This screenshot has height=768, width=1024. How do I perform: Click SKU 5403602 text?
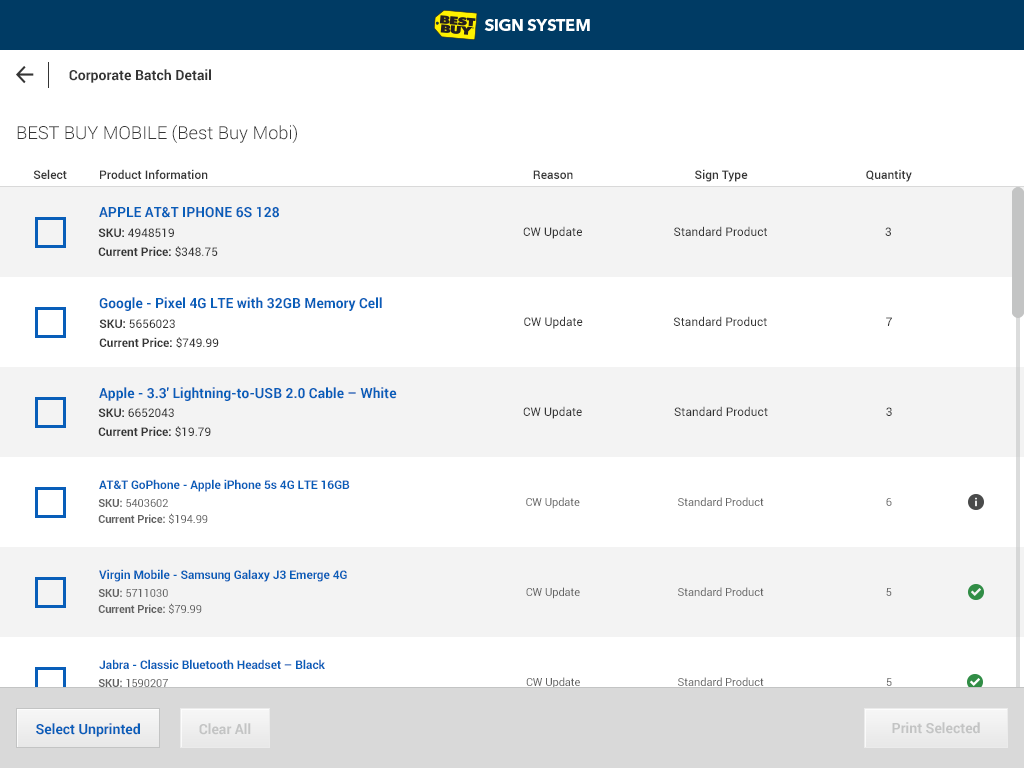pos(133,503)
